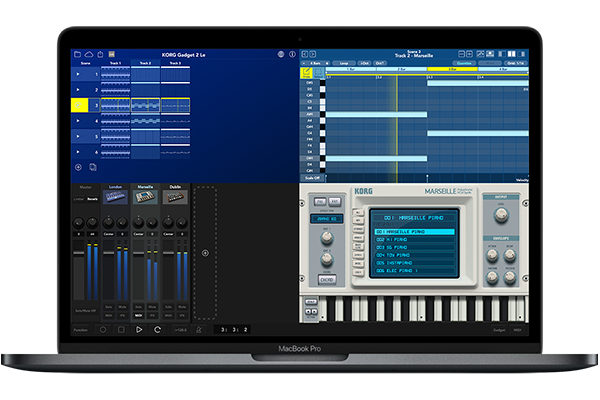Toggle MIDI on the Marseille channel

tap(139, 315)
